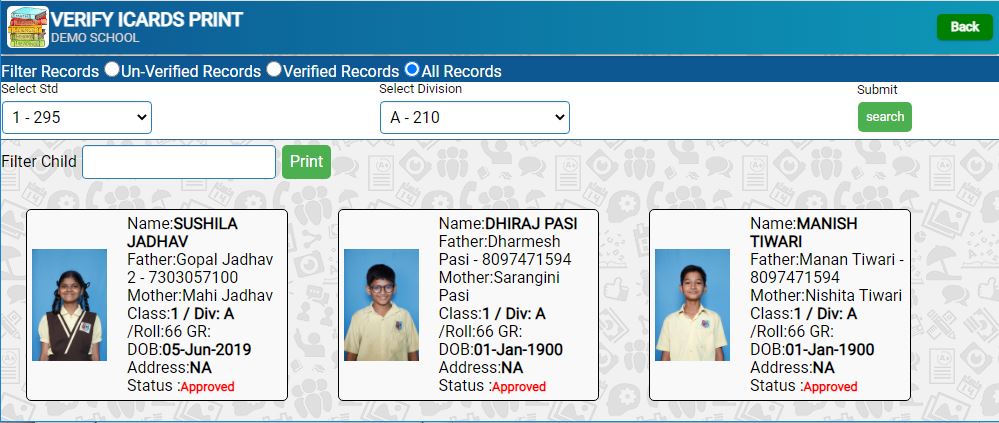Click the name DHIRAJ PASI
The width and height of the screenshot is (999, 423).
[x=531, y=224]
